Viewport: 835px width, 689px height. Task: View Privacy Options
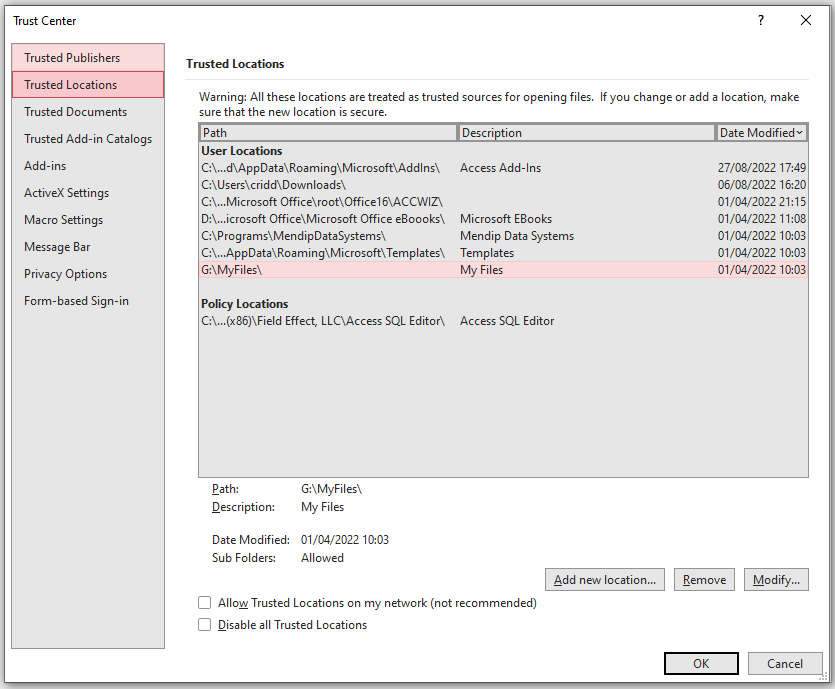[88, 274]
